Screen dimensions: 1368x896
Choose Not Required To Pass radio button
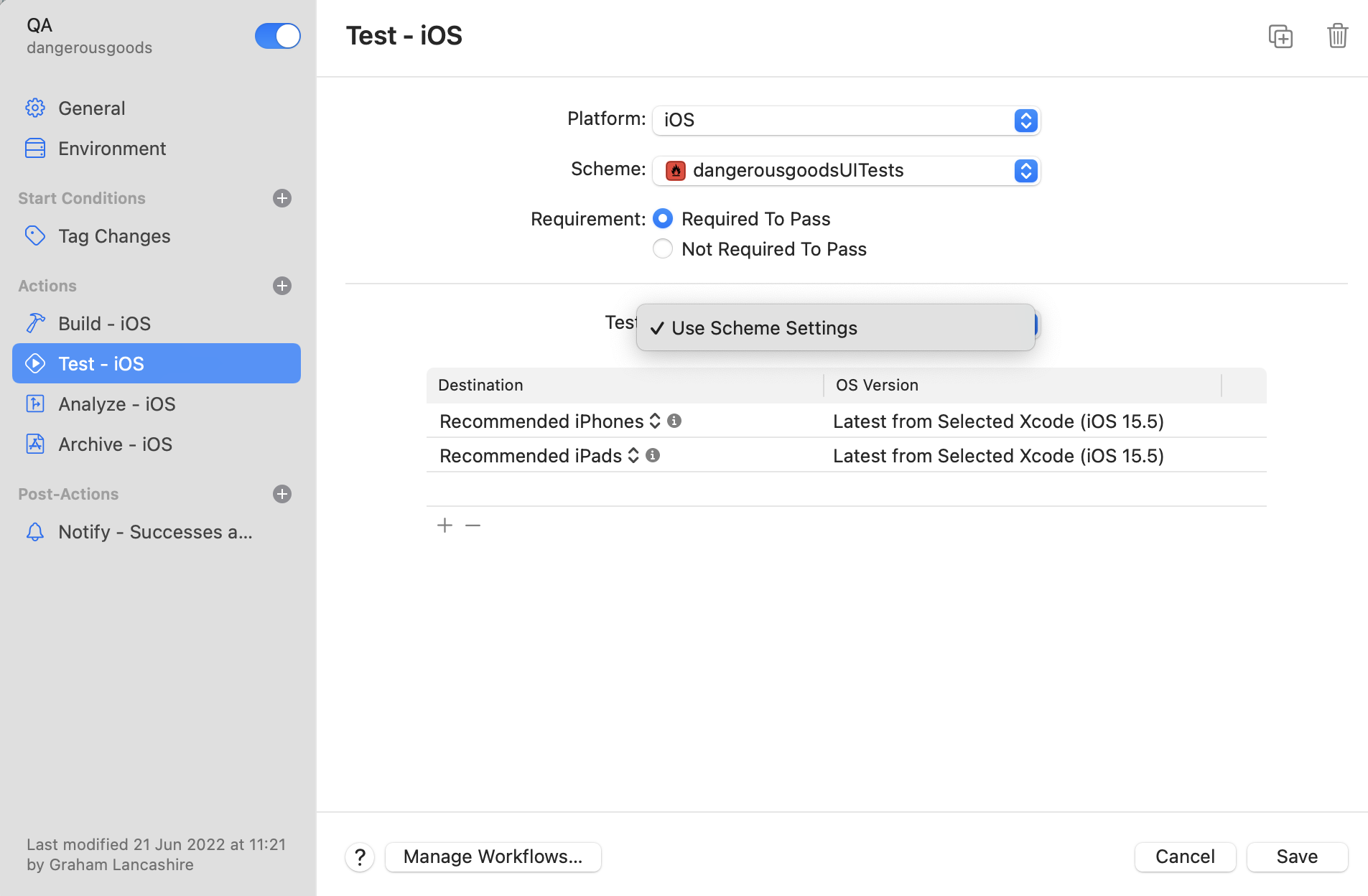tap(663, 248)
